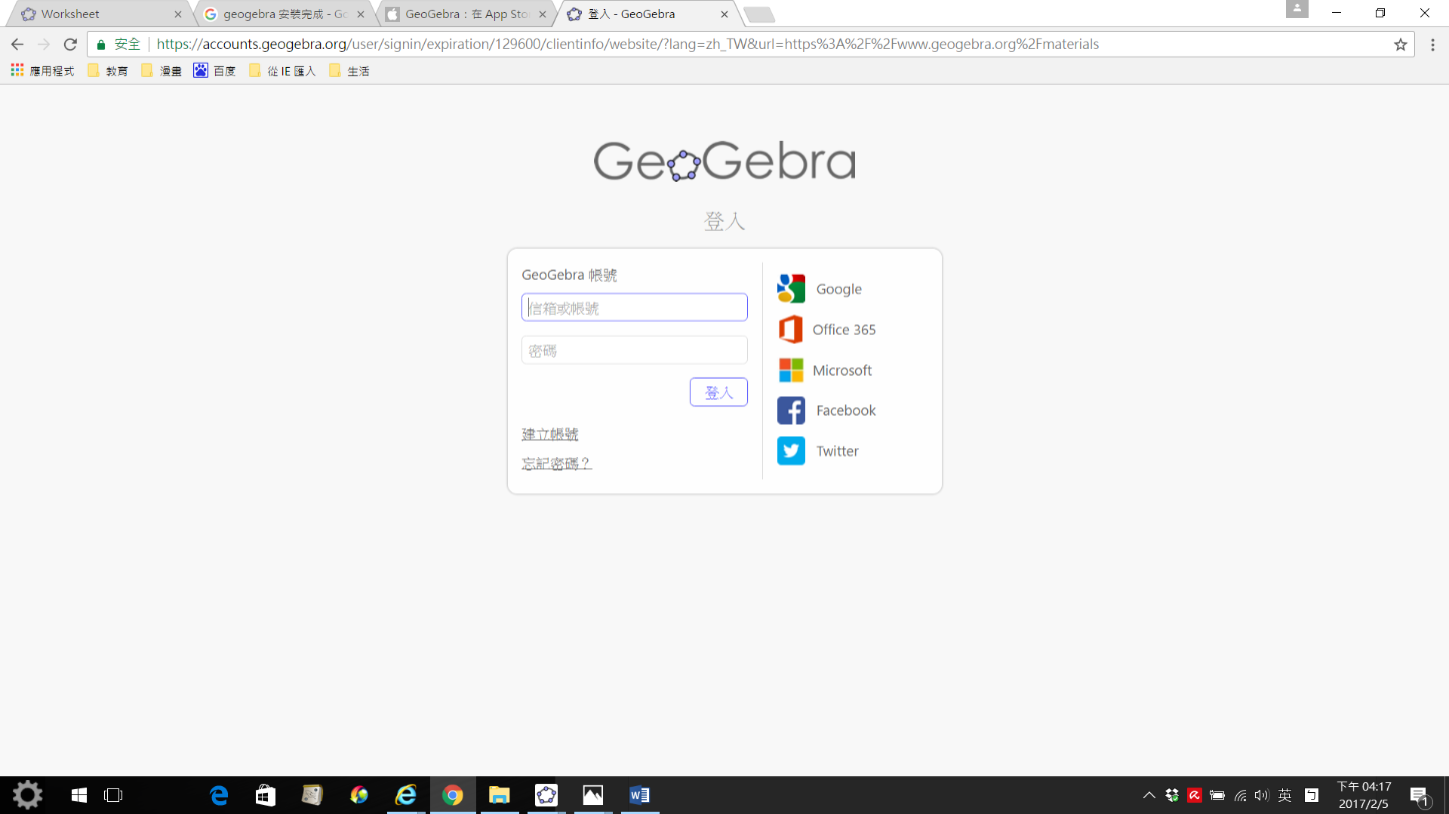Sign in with Google text link
1449x814 pixels.
tap(838, 289)
